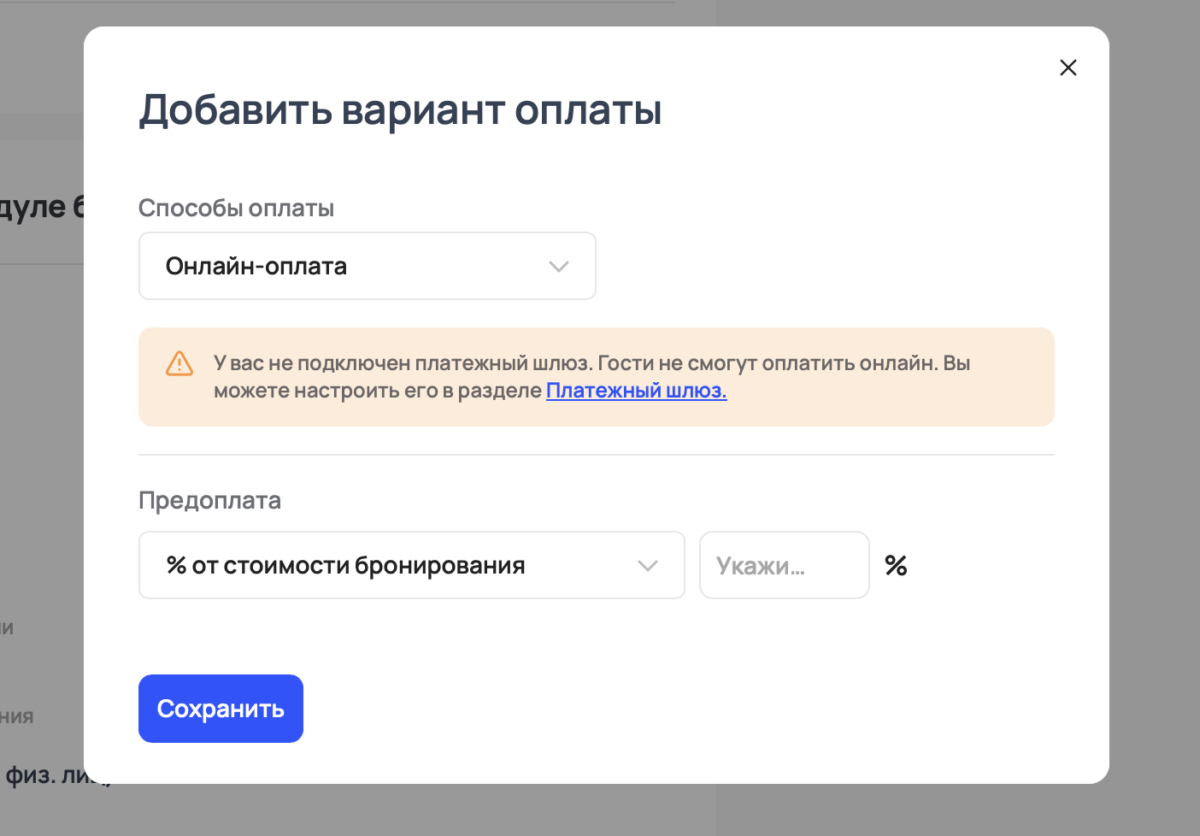Open the "Способы оплаты" dropdown
This screenshot has height=836, width=1200.
point(367,266)
